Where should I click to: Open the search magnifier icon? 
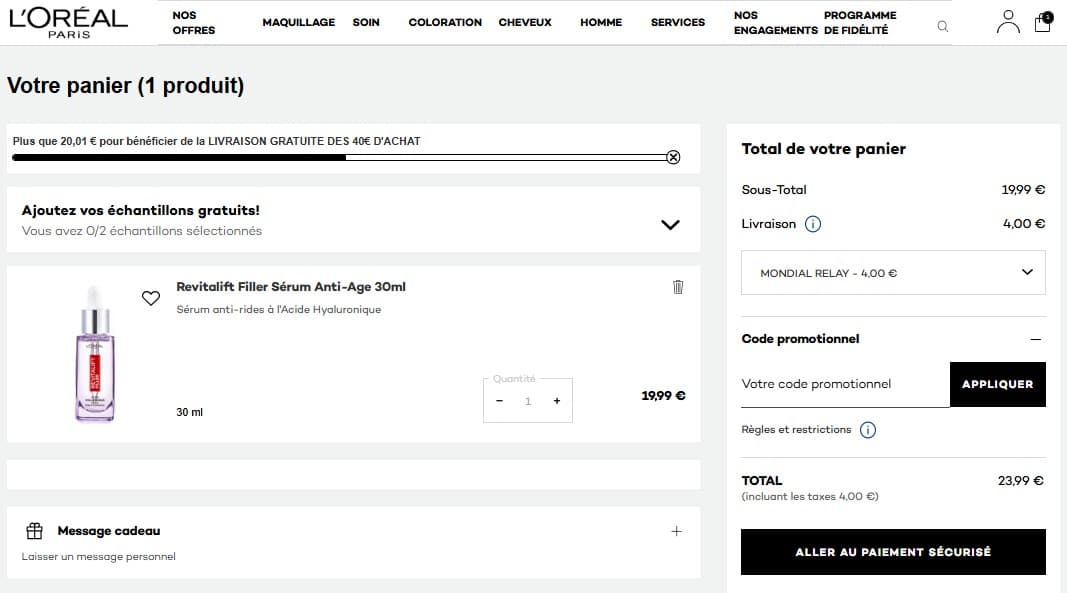[x=941, y=25]
